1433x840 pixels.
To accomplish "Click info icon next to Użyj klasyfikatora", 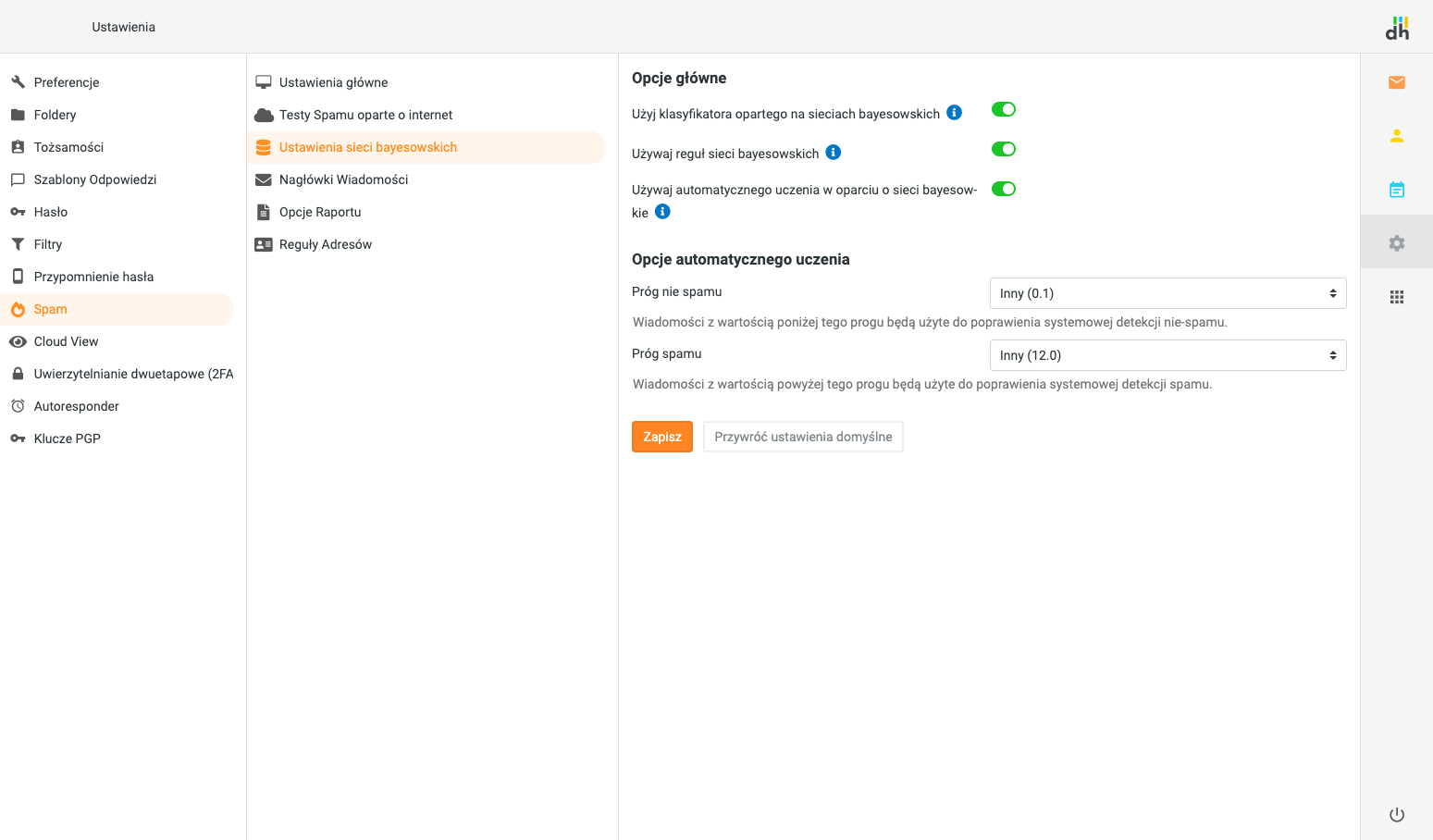I will [x=955, y=113].
